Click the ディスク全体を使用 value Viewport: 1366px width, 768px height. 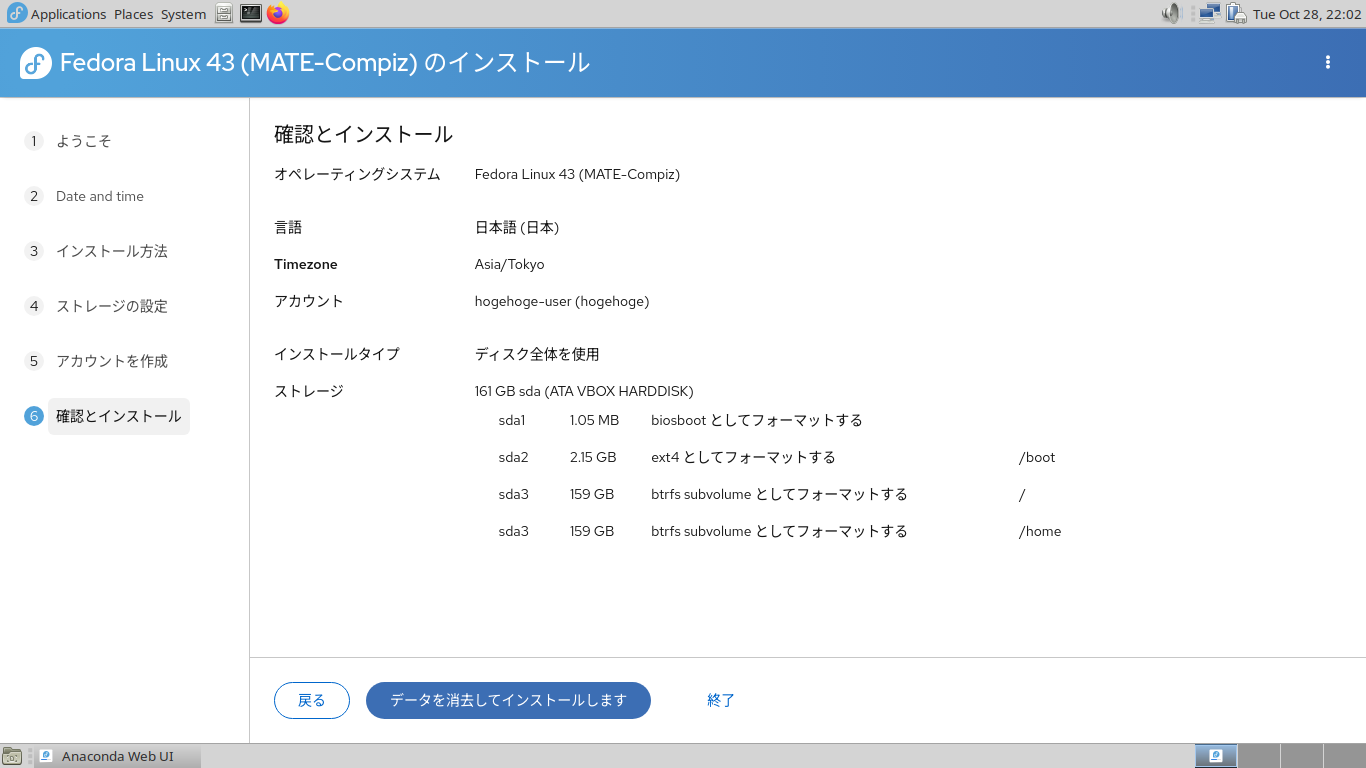click(x=537, y=354)
